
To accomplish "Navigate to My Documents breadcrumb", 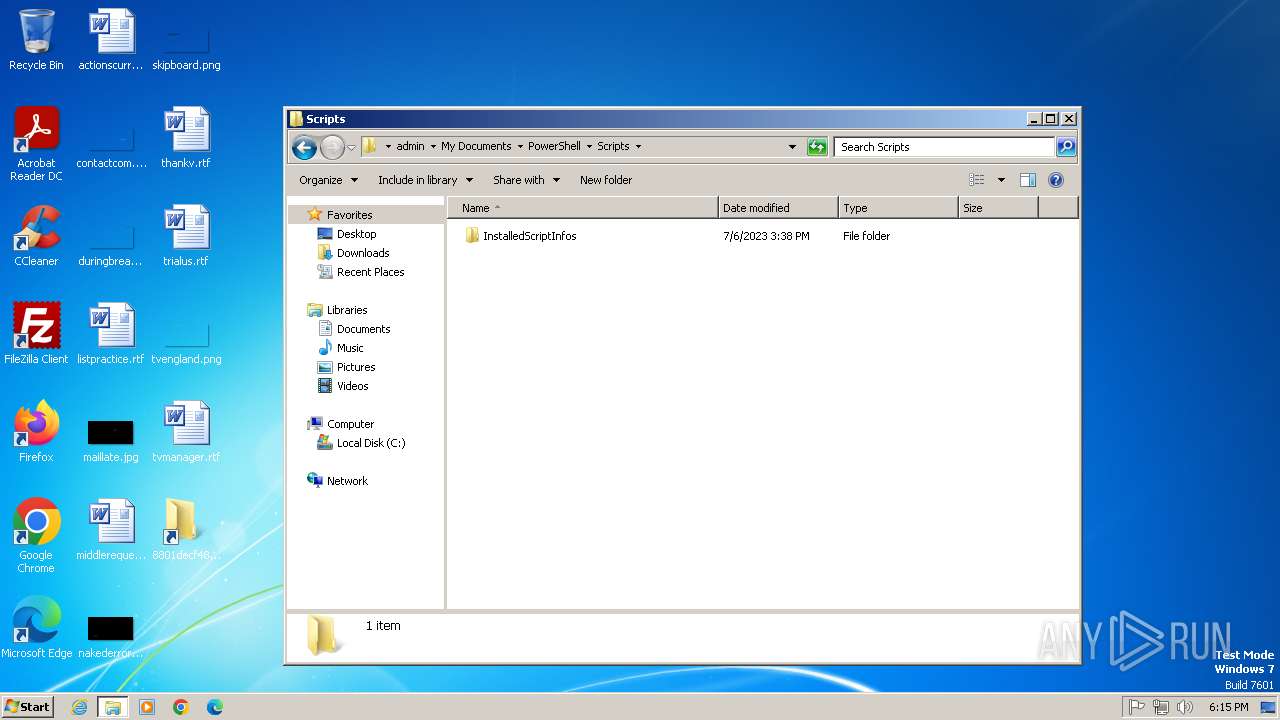I will pos(476,146).
